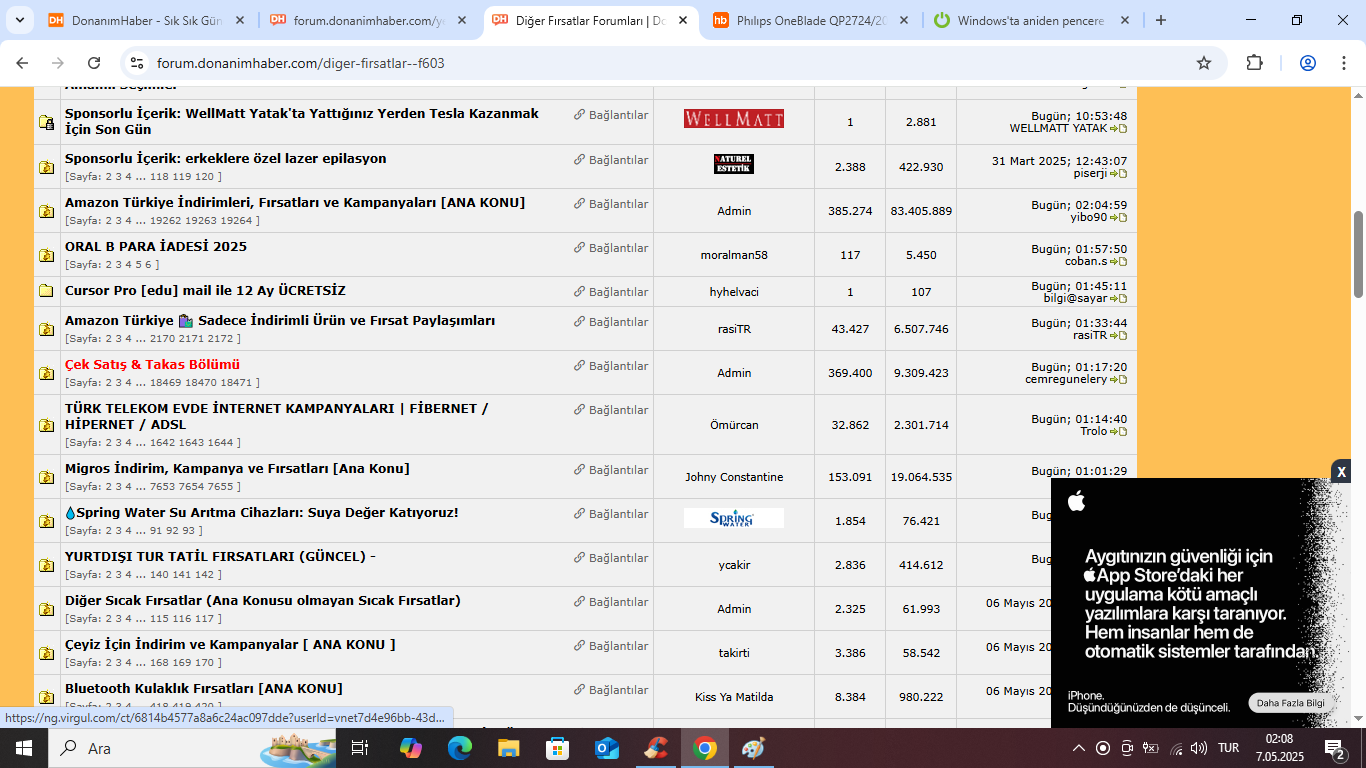Click the page vertical scrollbar thumb
Image resolution: width=1366 pixels, height=768 pixels.
[x=1358, y=254]
